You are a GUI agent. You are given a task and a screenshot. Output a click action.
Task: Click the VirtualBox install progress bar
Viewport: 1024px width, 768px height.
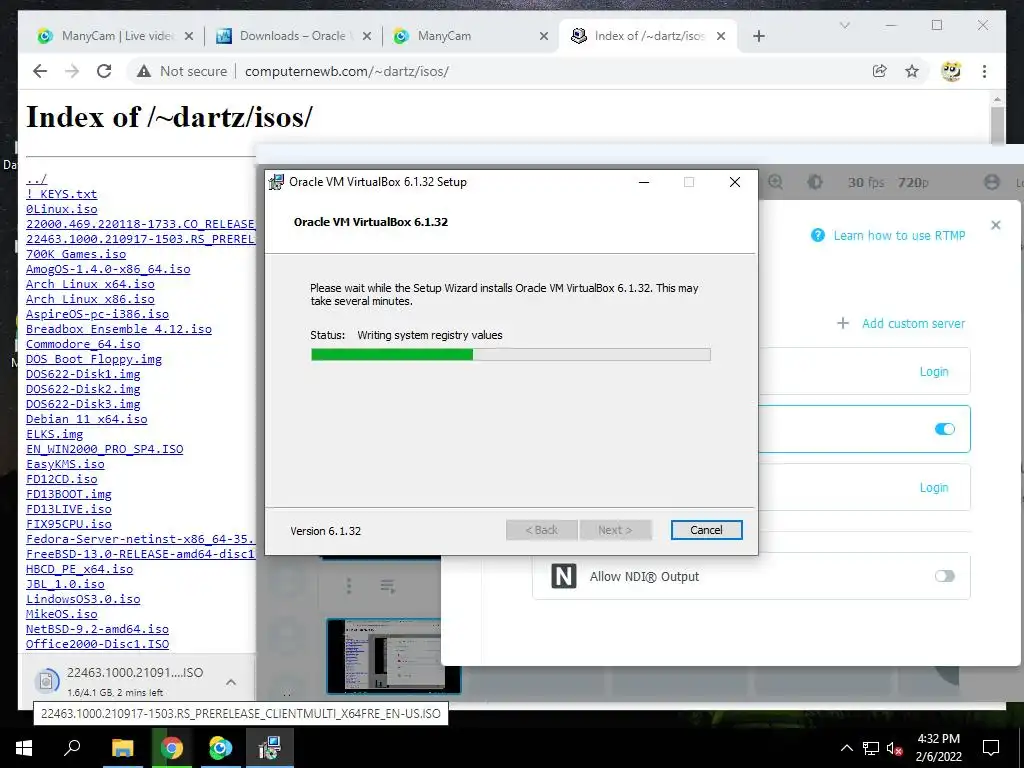pyautogui.click(x=510, y=355)
